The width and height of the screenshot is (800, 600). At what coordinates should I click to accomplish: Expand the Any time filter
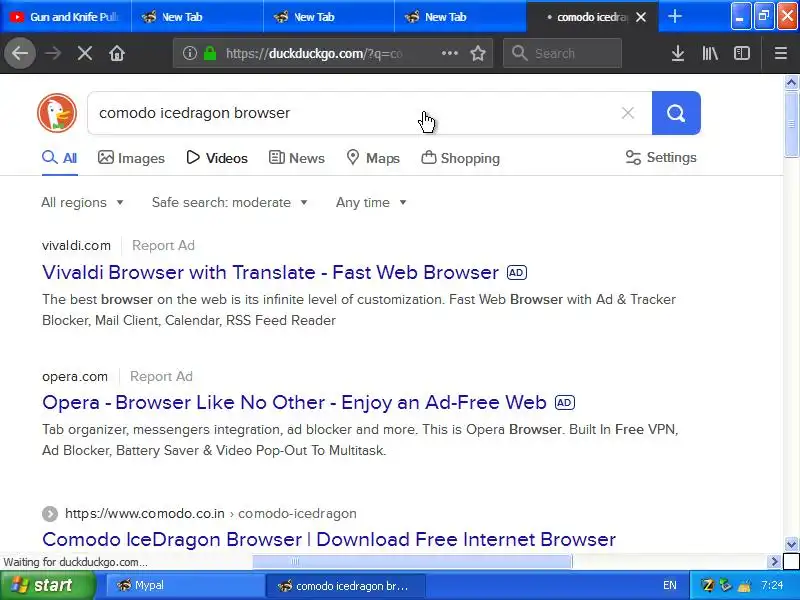[x=371, y=203]
